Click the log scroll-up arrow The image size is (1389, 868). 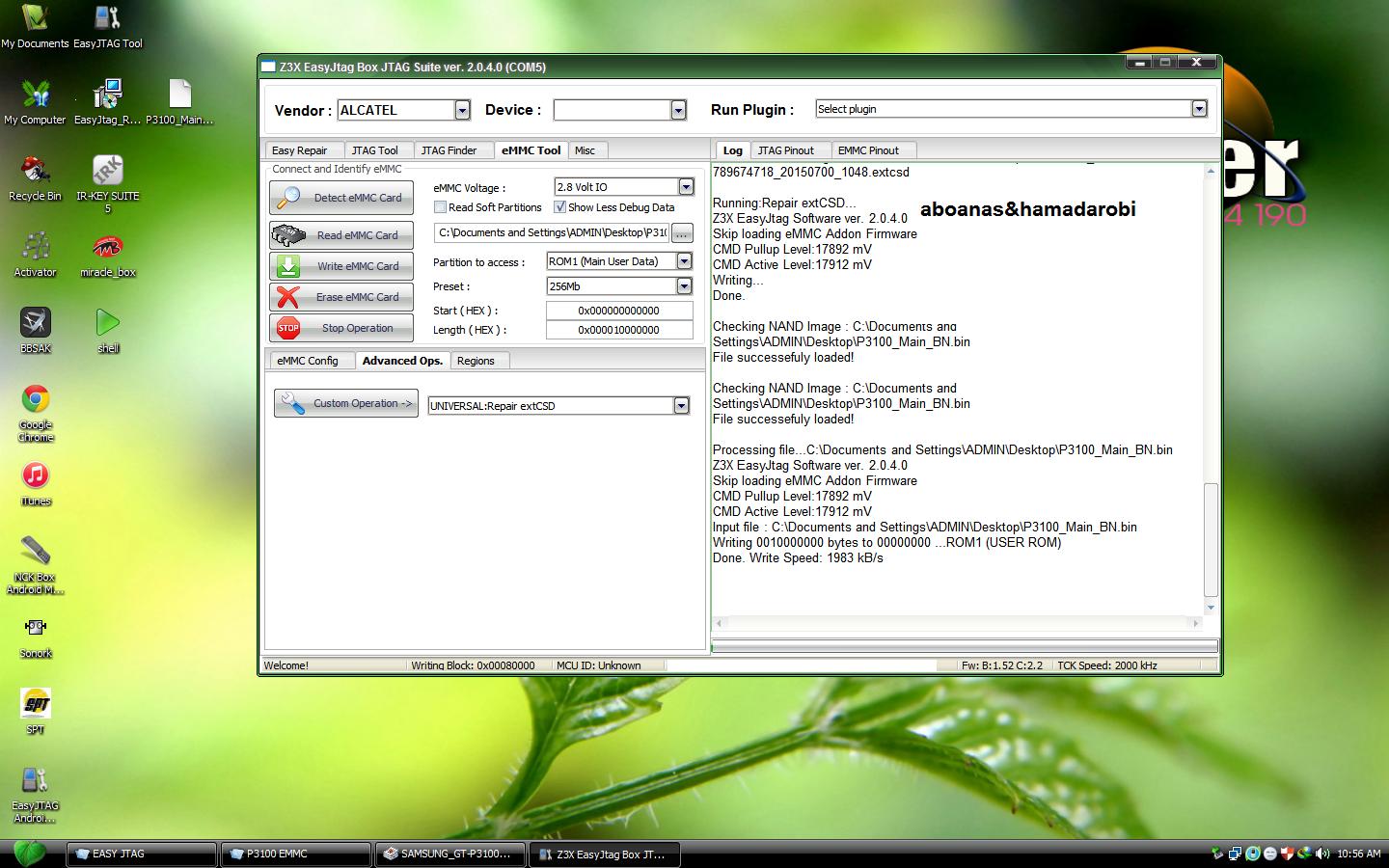coord(1211,171)
